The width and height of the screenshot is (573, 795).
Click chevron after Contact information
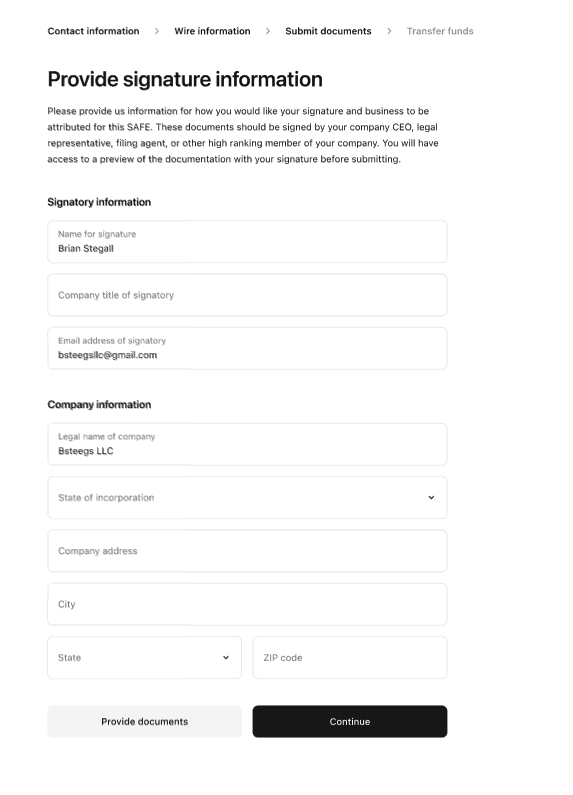[157, 31]
